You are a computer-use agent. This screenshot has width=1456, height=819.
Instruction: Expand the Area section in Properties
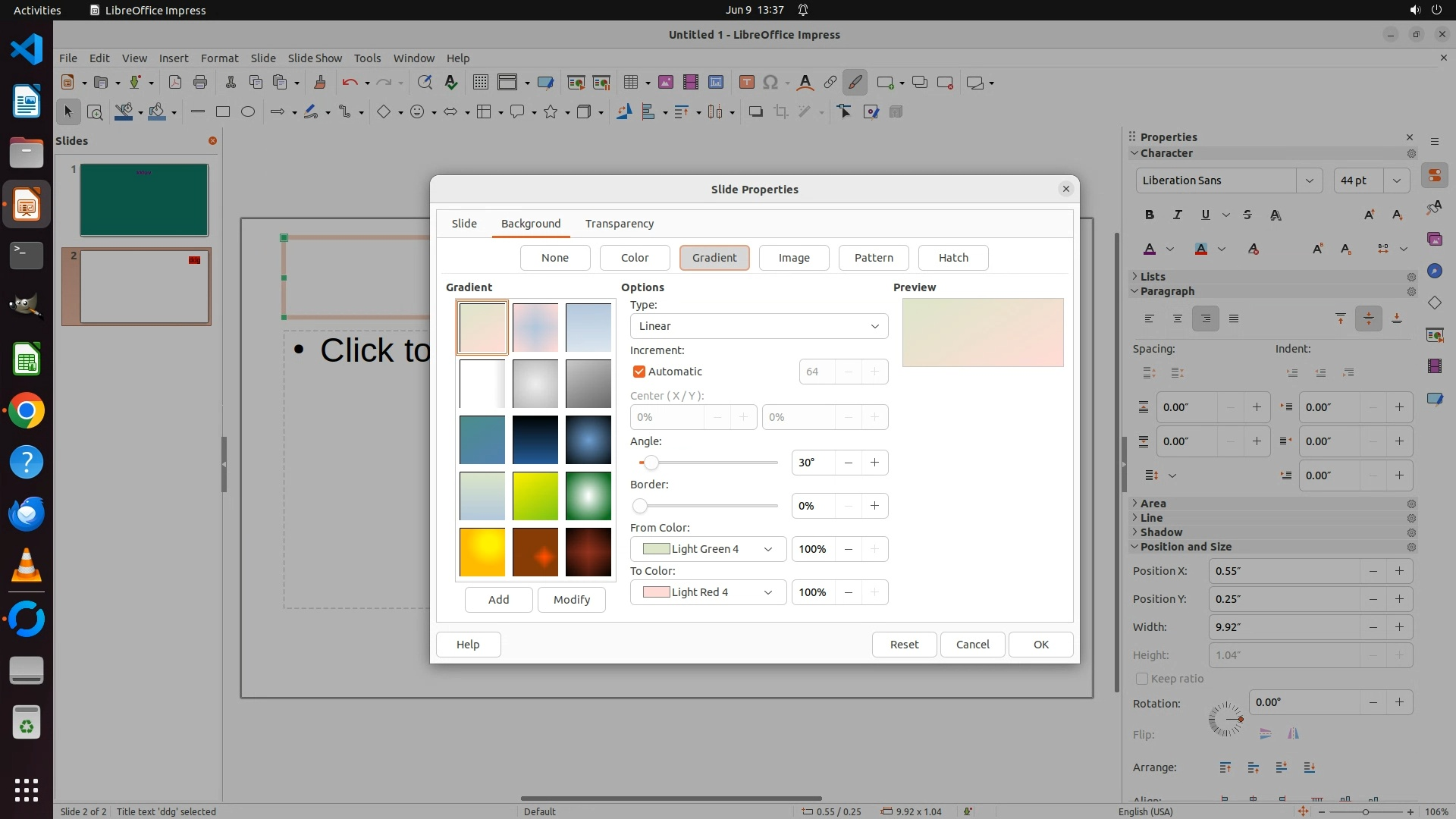[1153, 504]
